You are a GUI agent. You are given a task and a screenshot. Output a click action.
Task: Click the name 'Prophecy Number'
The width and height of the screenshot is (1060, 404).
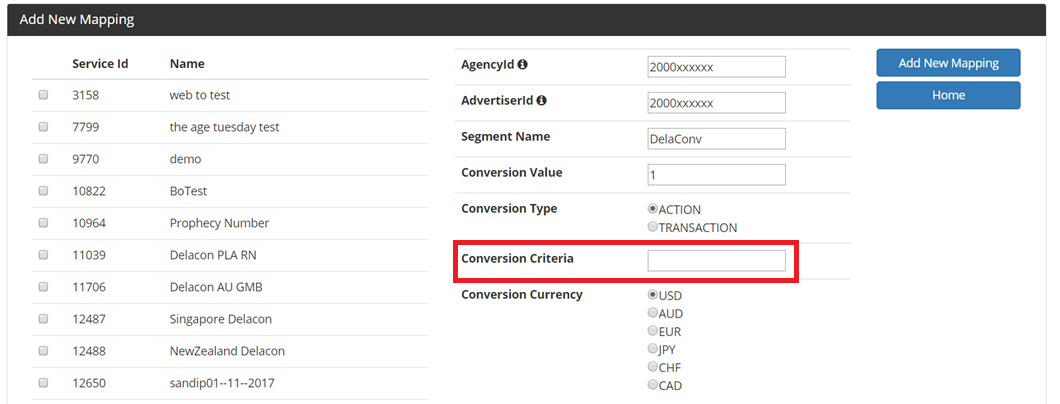point(219,223)
